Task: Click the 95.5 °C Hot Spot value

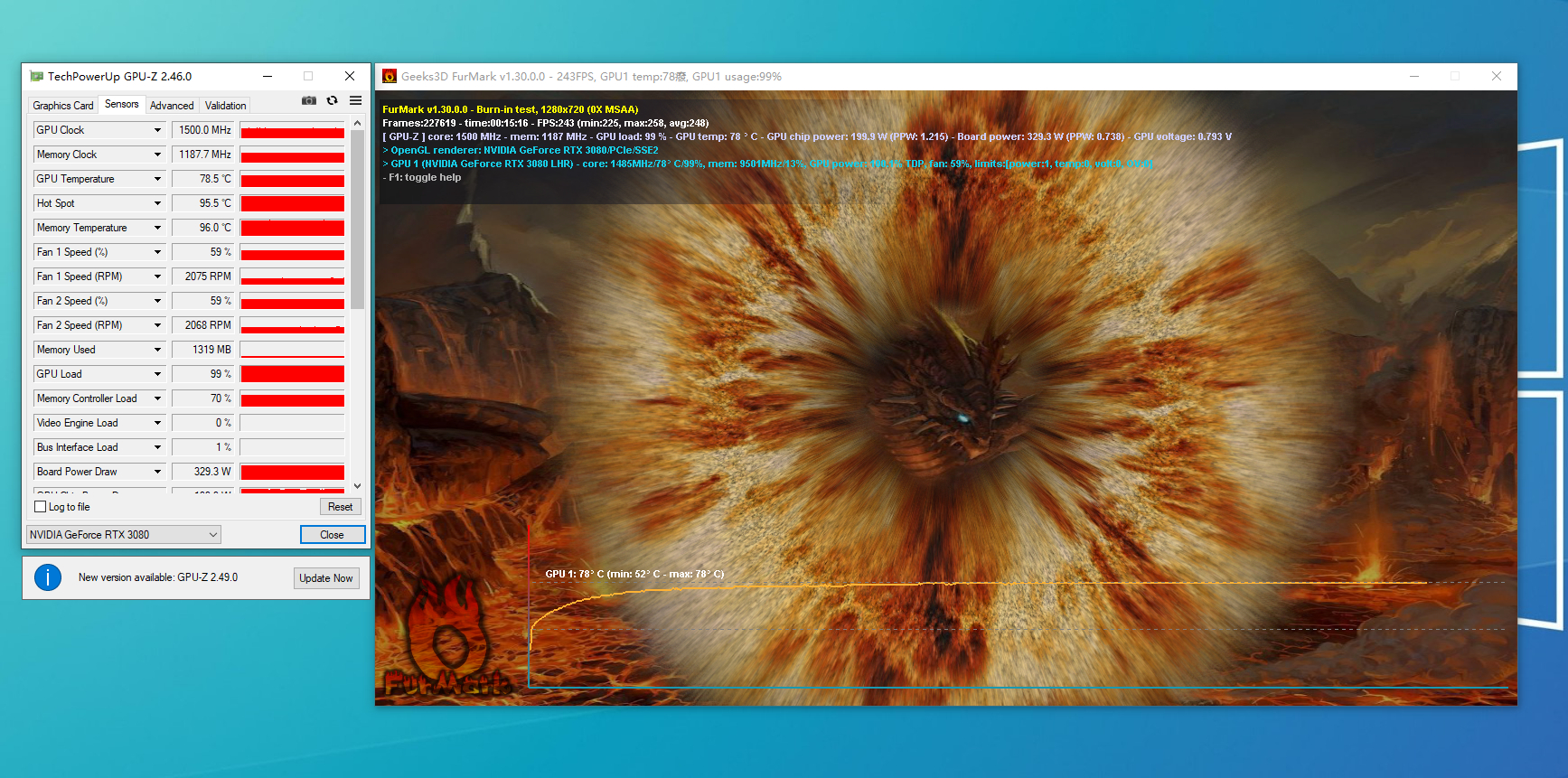Action: [x=203, y=203]
